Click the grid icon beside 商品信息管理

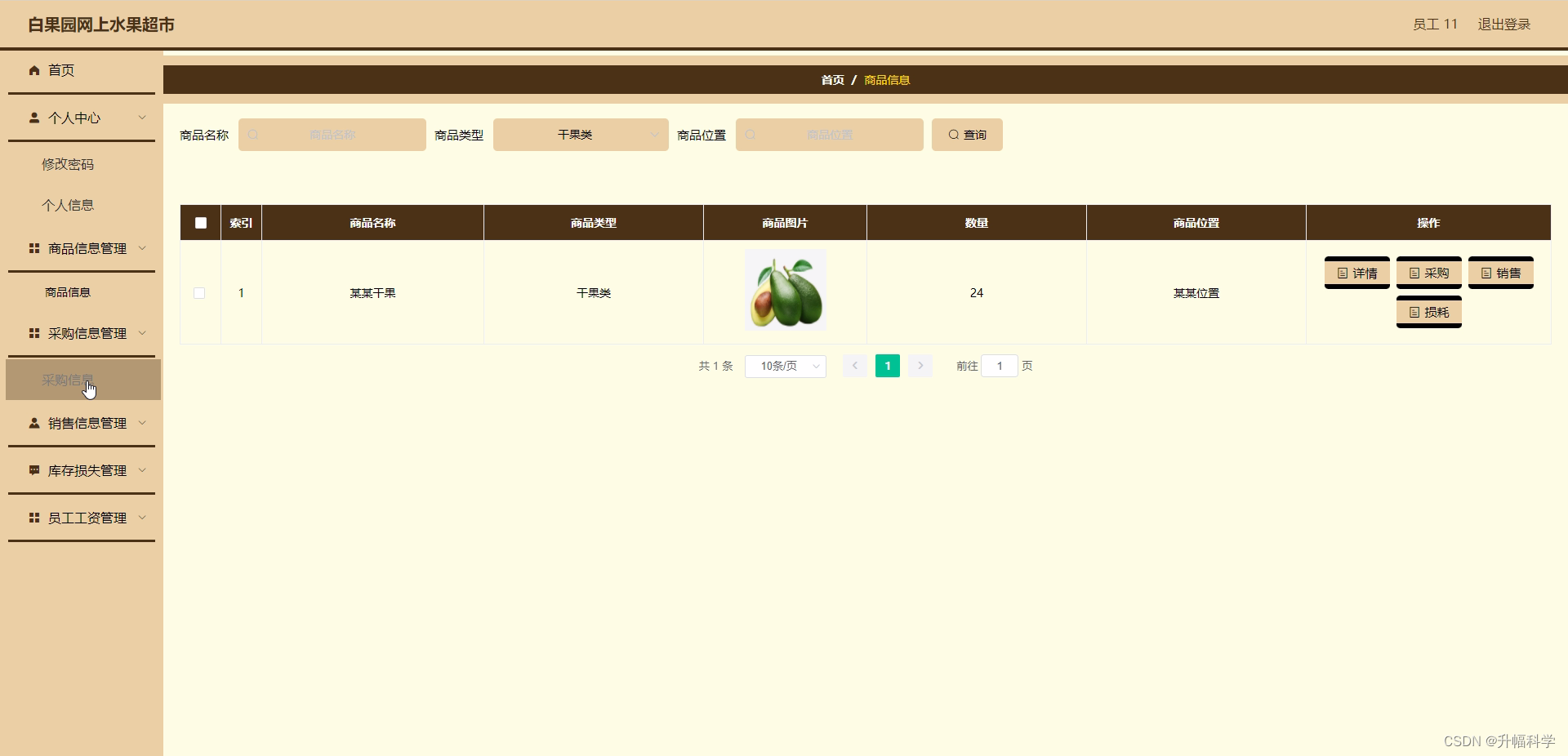33,248
